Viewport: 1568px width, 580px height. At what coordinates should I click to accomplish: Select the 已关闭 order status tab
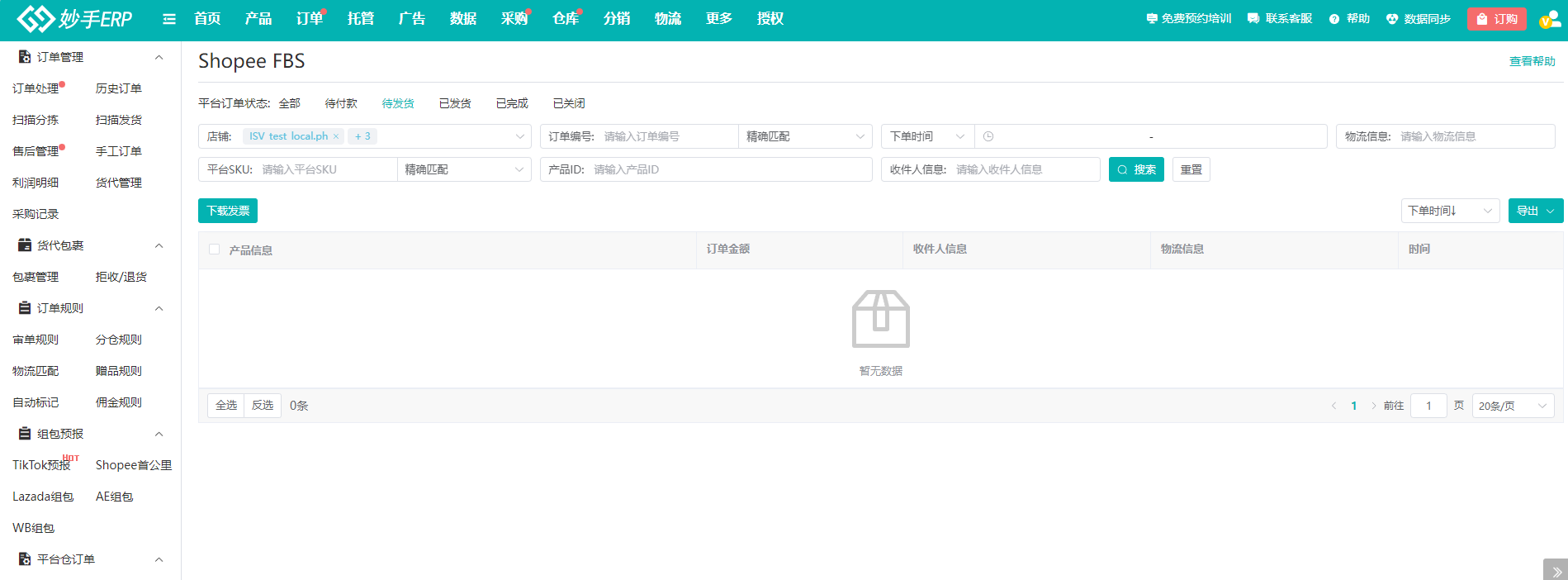(569, 103)
